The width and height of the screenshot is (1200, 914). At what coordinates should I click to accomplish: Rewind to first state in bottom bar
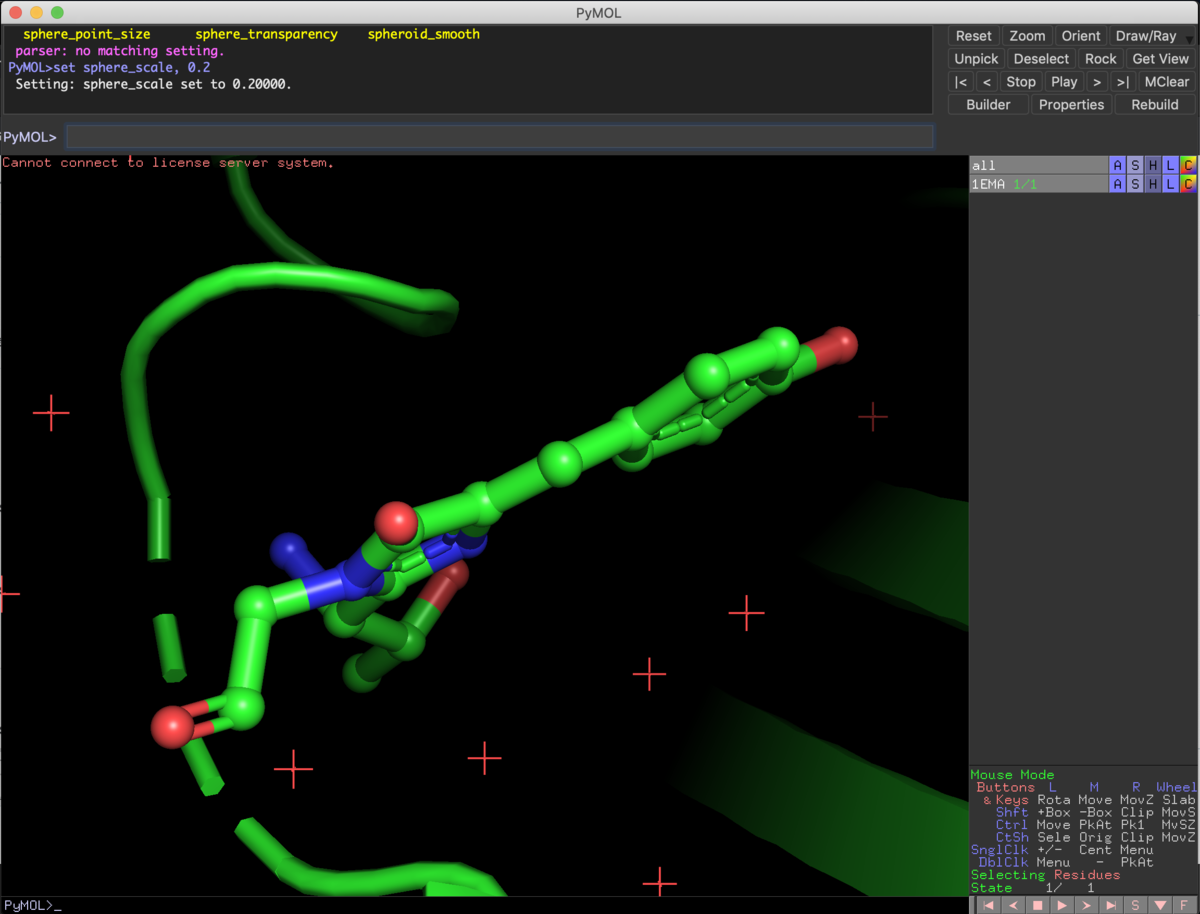[990, 905]
